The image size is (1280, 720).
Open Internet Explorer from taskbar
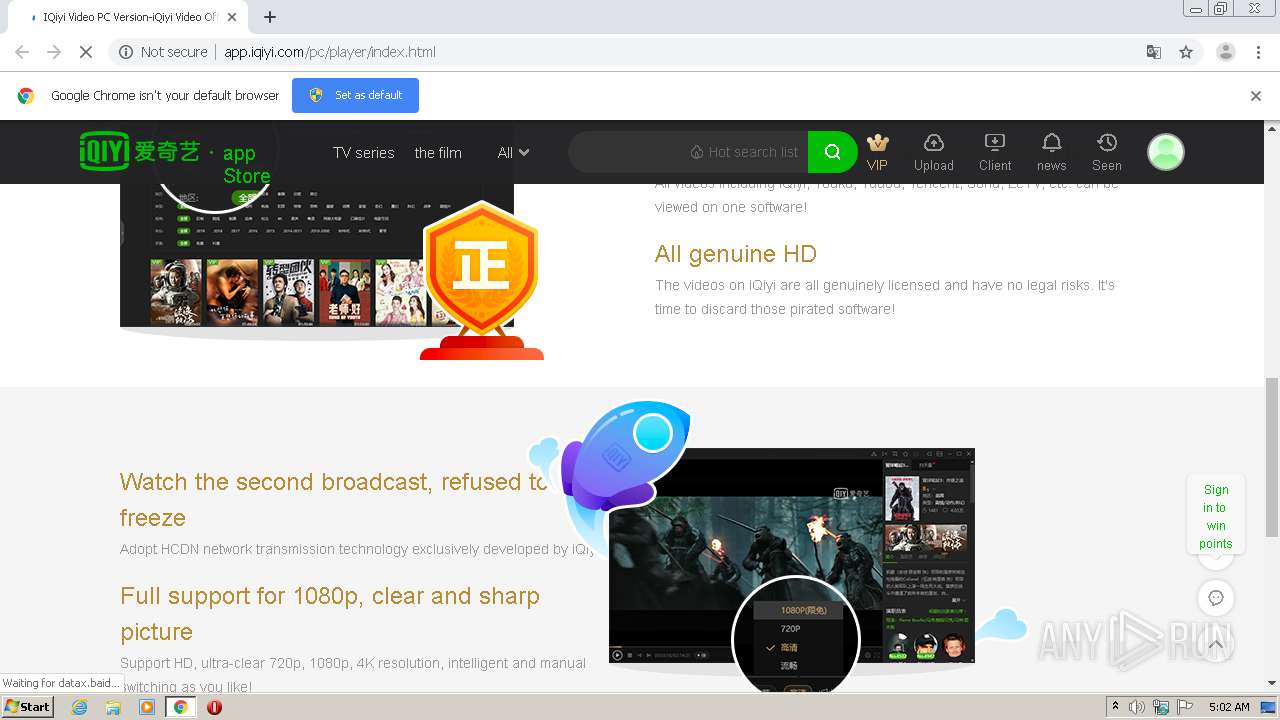(79, 707)
